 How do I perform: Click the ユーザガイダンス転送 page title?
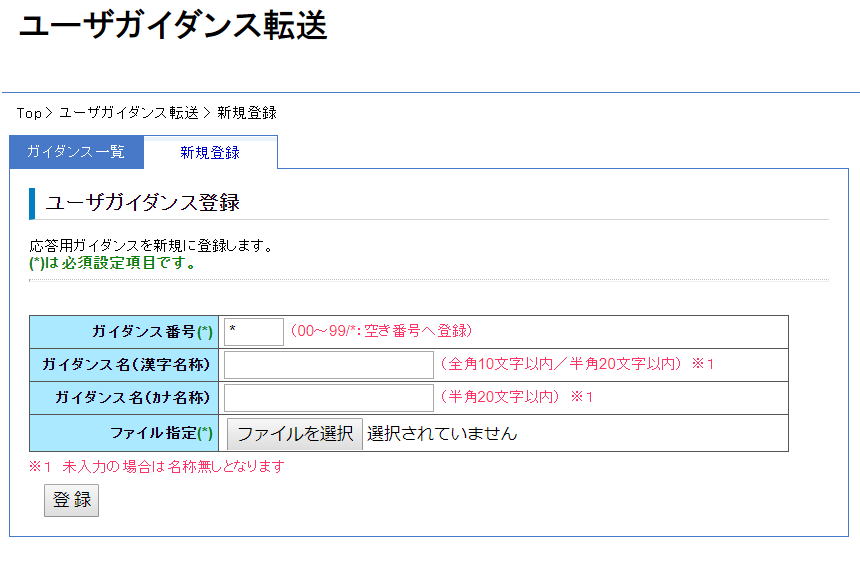tap(173, 28)
